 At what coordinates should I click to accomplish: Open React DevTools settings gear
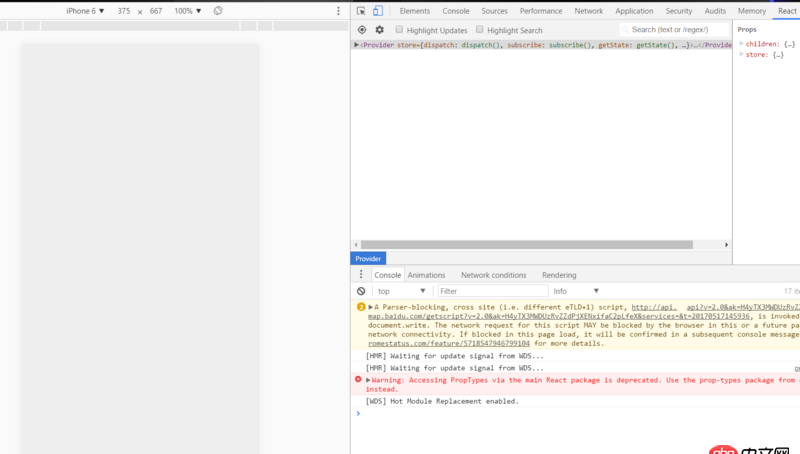[379, 30]
